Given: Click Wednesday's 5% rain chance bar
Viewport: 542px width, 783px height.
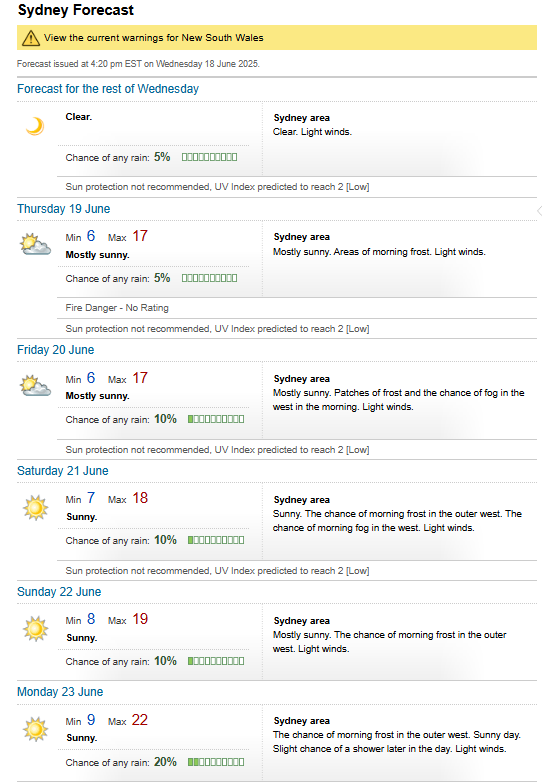Looking at the screenshot, I should click(209, 157).
